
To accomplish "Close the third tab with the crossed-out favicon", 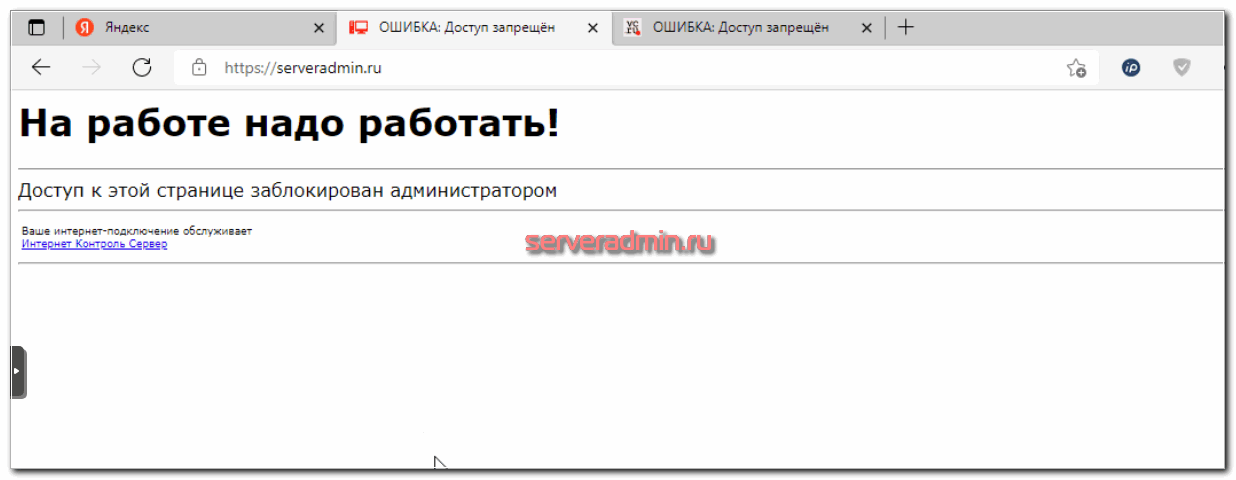I will click(866, 28).
